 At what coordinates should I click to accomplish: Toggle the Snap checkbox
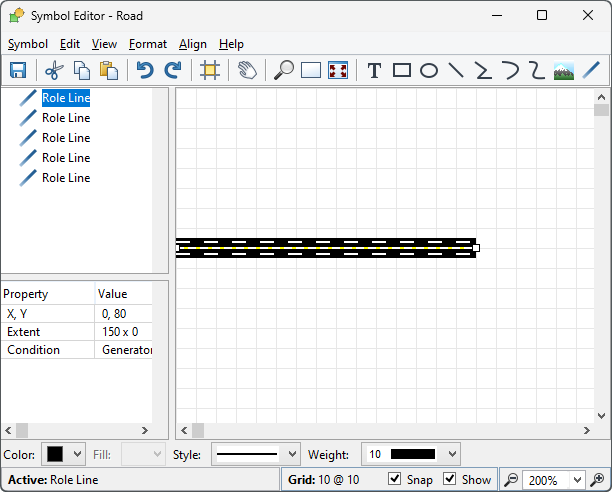[395, 478]
